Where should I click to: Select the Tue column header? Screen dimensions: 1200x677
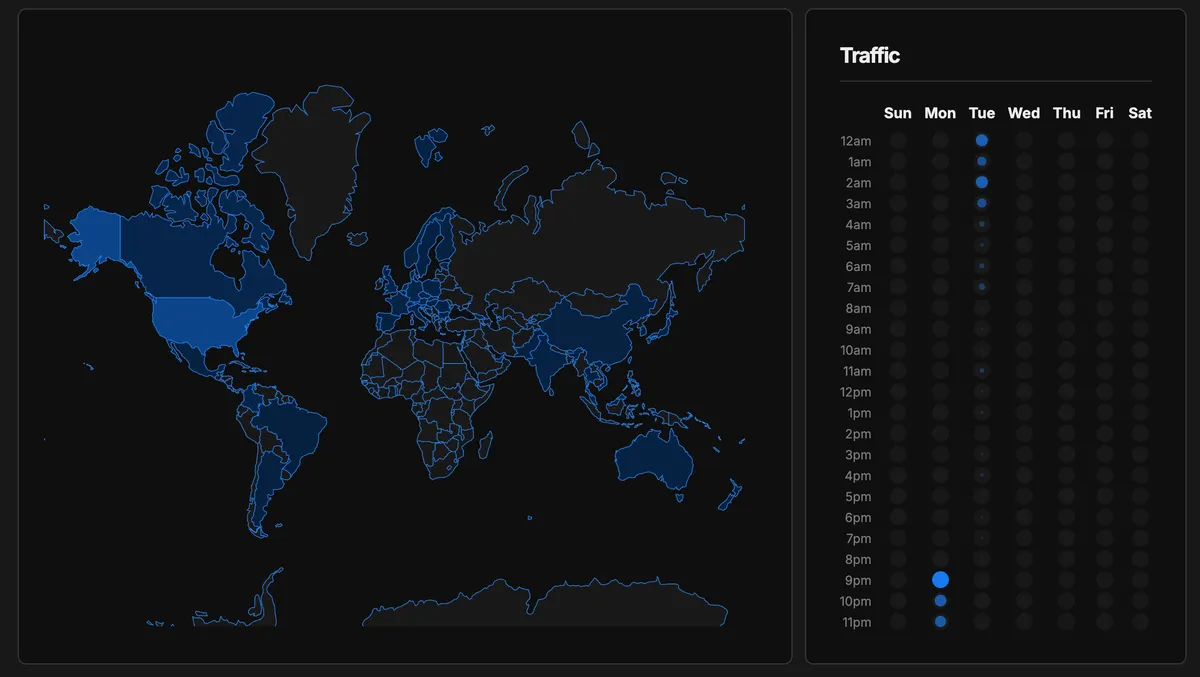click(x=981, y=113)
